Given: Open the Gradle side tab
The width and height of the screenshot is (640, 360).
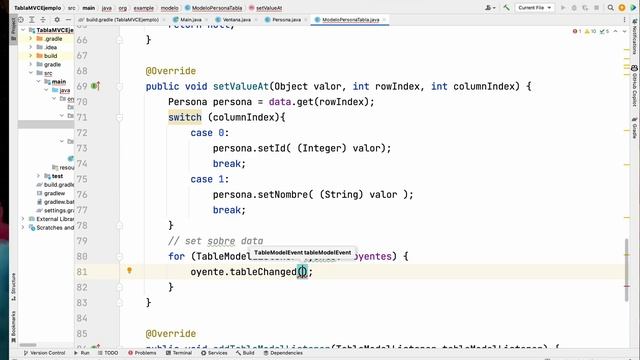Looking at the screenshot, I should coord(634,128).
